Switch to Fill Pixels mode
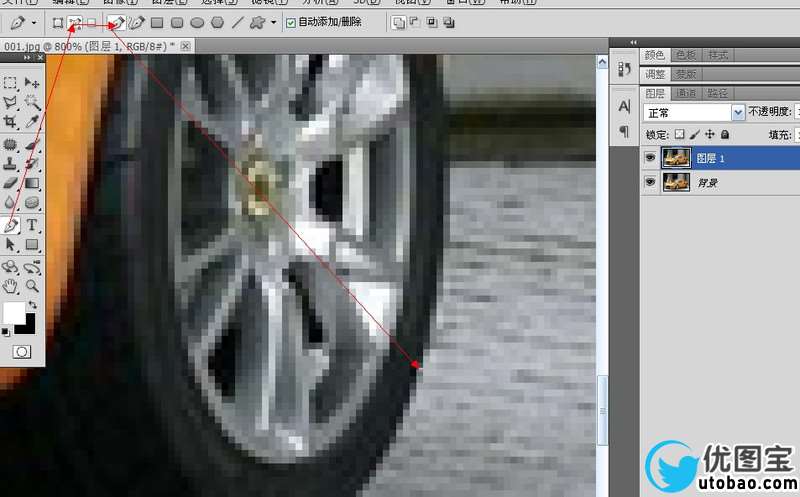This screenshot has height=497, width=800. pyautogui.click(x=91, y=23)
